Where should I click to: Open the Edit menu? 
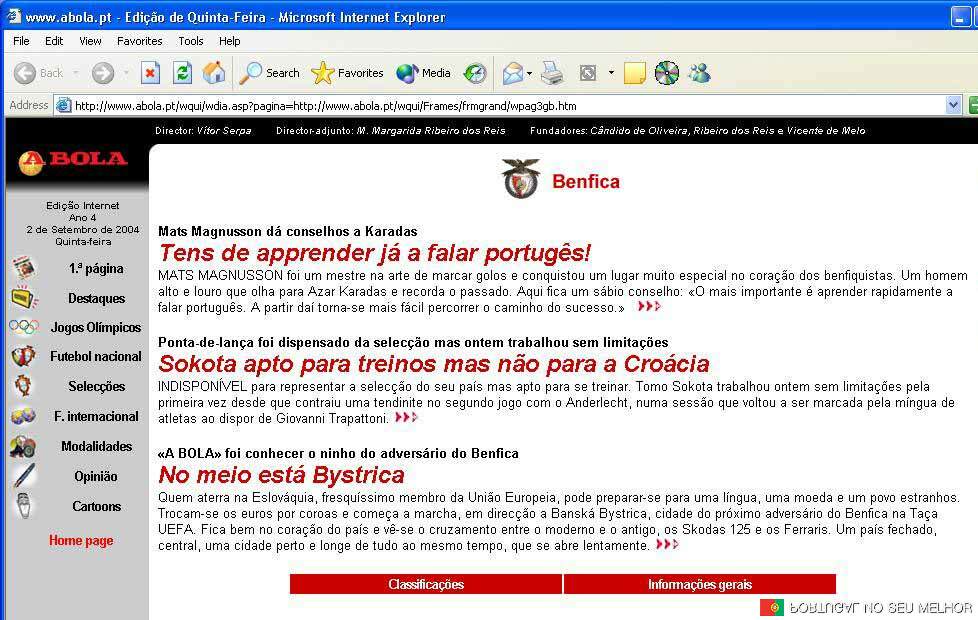click(54, 41)
